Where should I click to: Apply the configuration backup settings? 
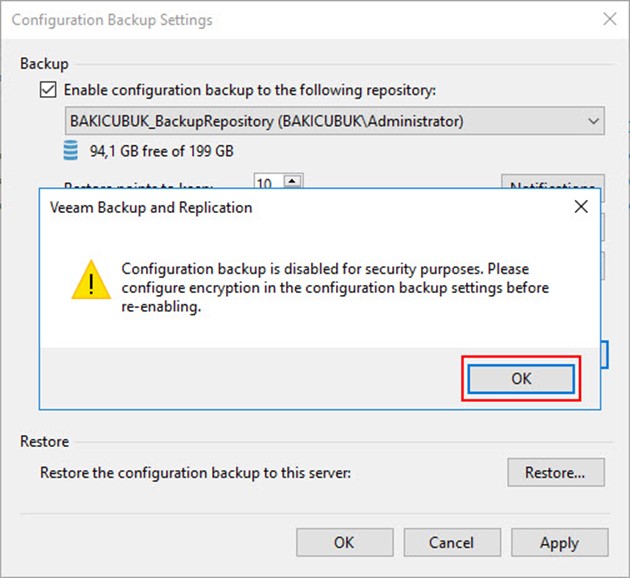560,543
